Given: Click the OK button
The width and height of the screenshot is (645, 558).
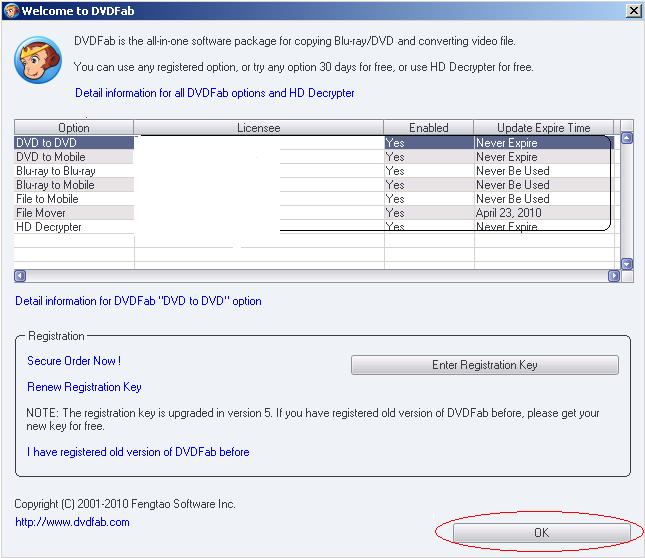Looking at the screenshot, I should pos(541,532).
